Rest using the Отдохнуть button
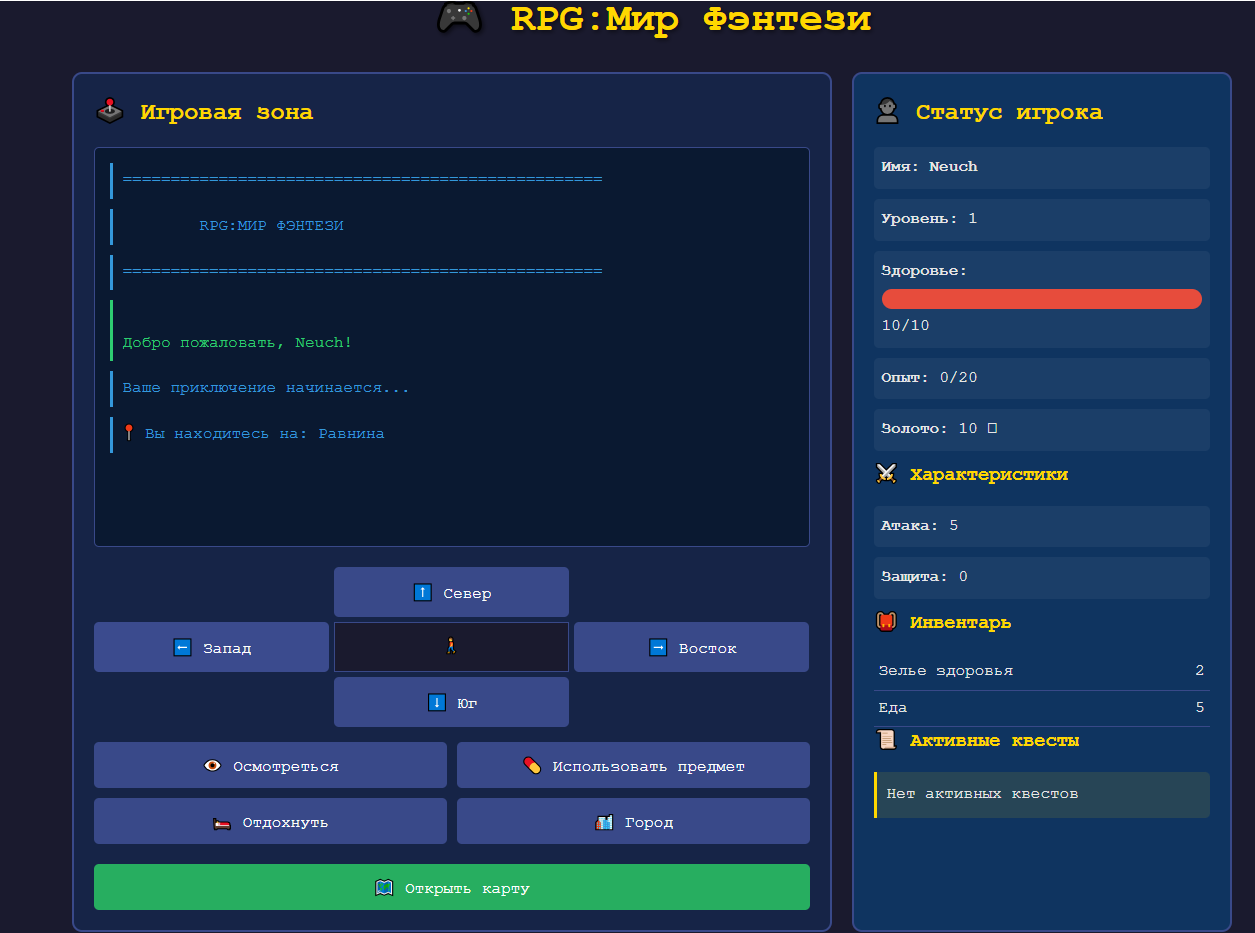The height and width of the screenshot is (933, 1255). pyautogui.click(x=270, y=821)
